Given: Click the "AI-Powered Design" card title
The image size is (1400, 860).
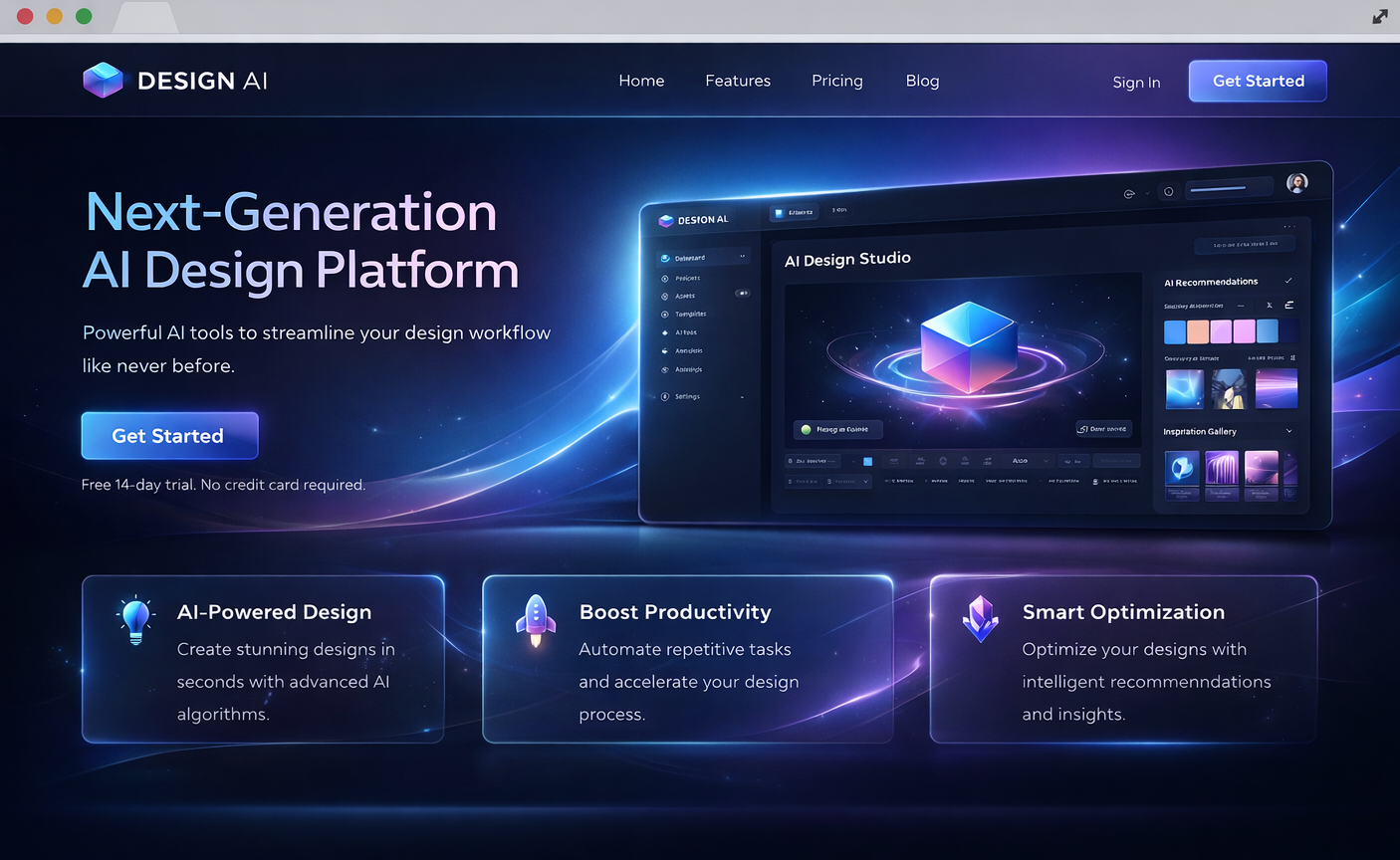Looking at the screenshot, I should pos(274,612).
